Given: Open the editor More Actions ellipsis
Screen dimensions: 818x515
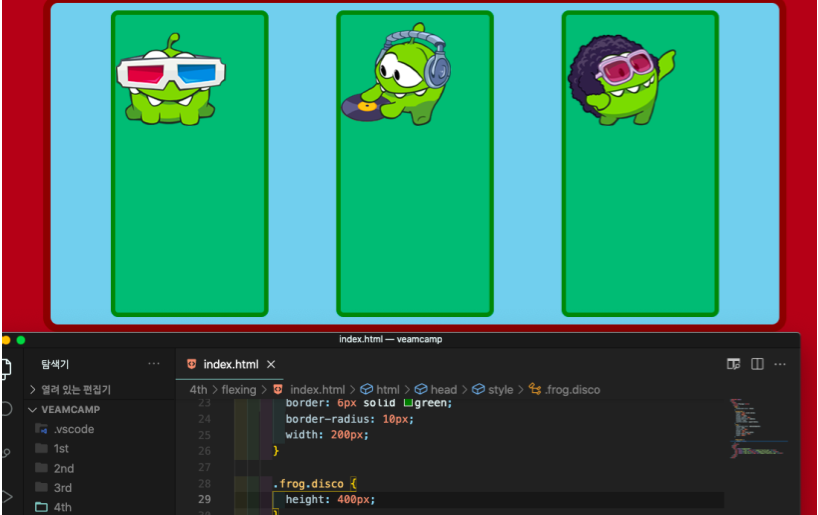Looking at the screenshot, I should 780,364.
